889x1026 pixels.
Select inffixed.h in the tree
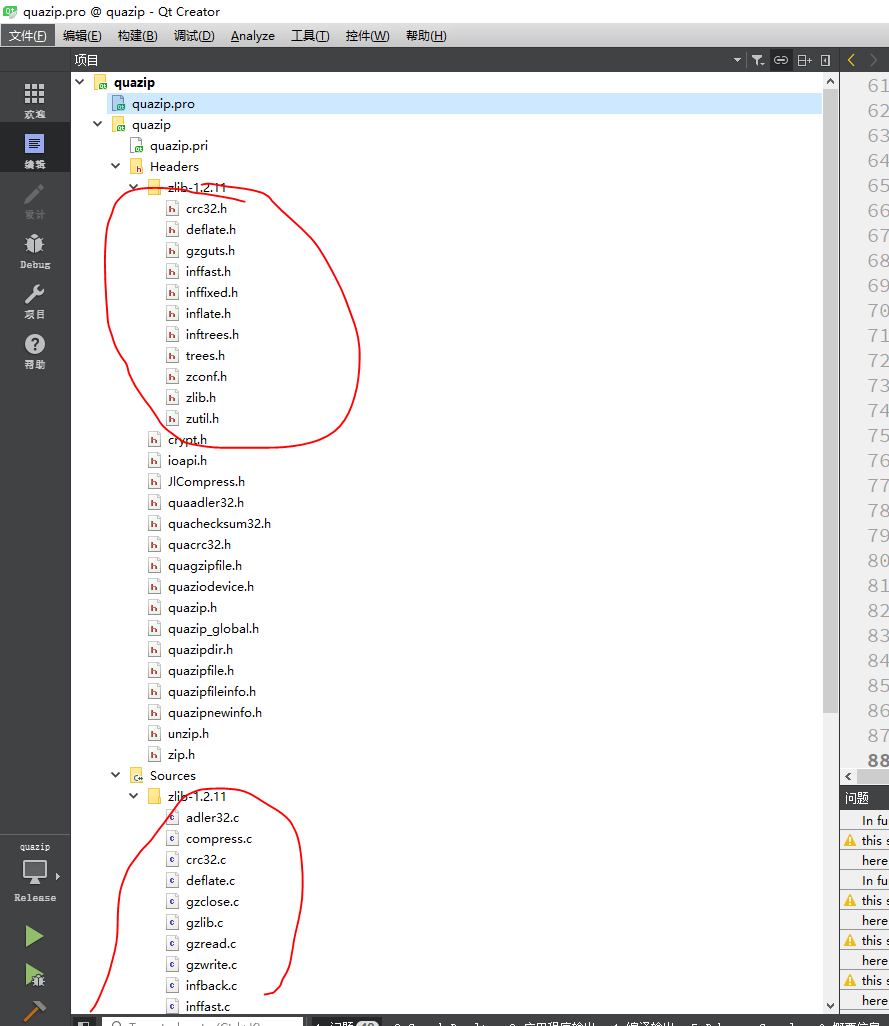pyautogui.click(x=211, y=292)
